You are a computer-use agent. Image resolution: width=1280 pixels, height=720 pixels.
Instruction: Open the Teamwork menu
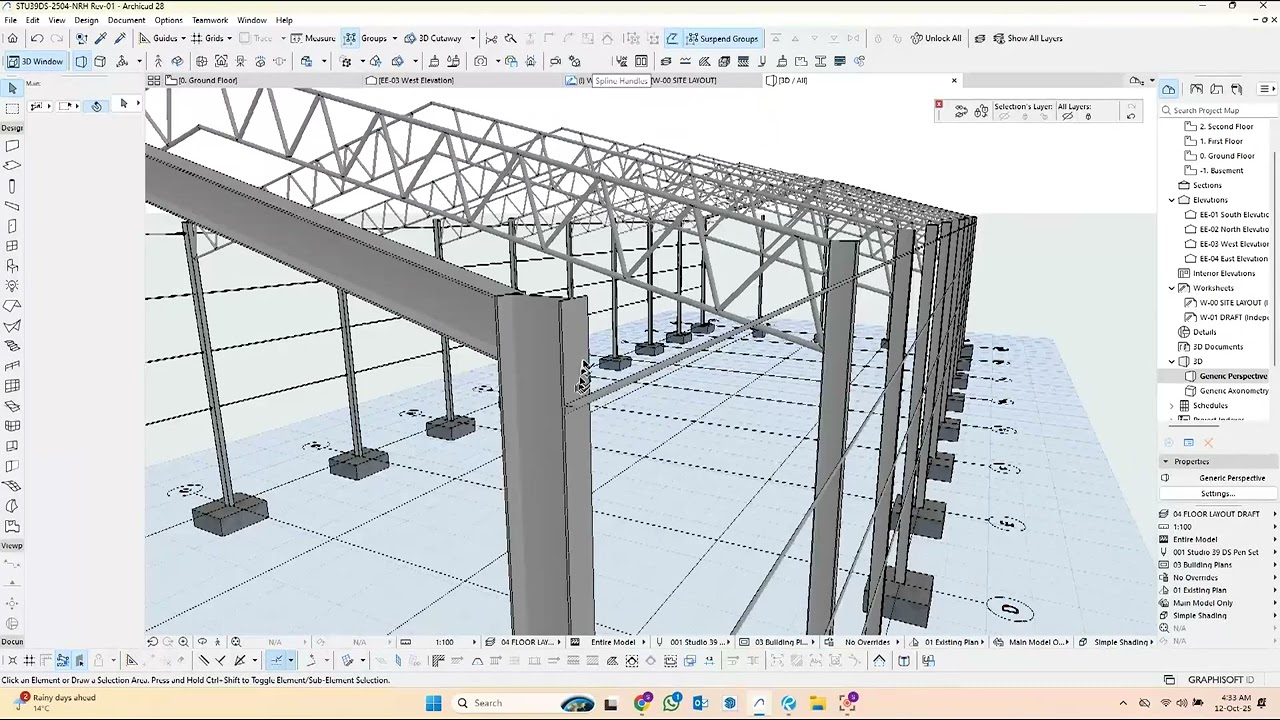click(210, 20)
